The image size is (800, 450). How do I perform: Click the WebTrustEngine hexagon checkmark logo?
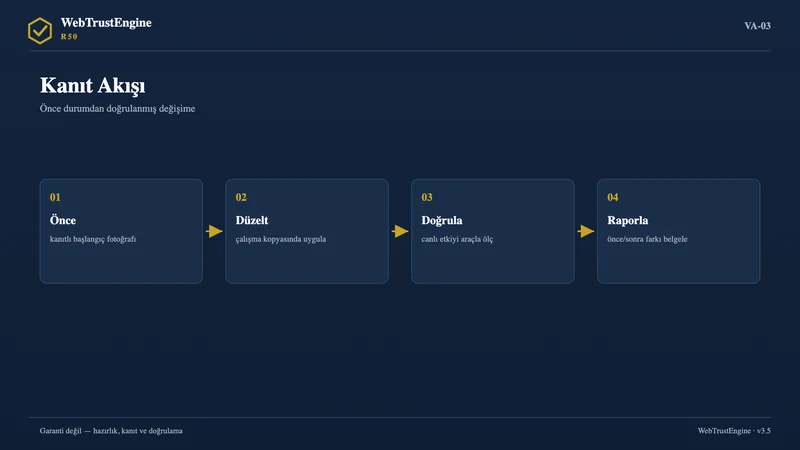(x=40, y=31)
